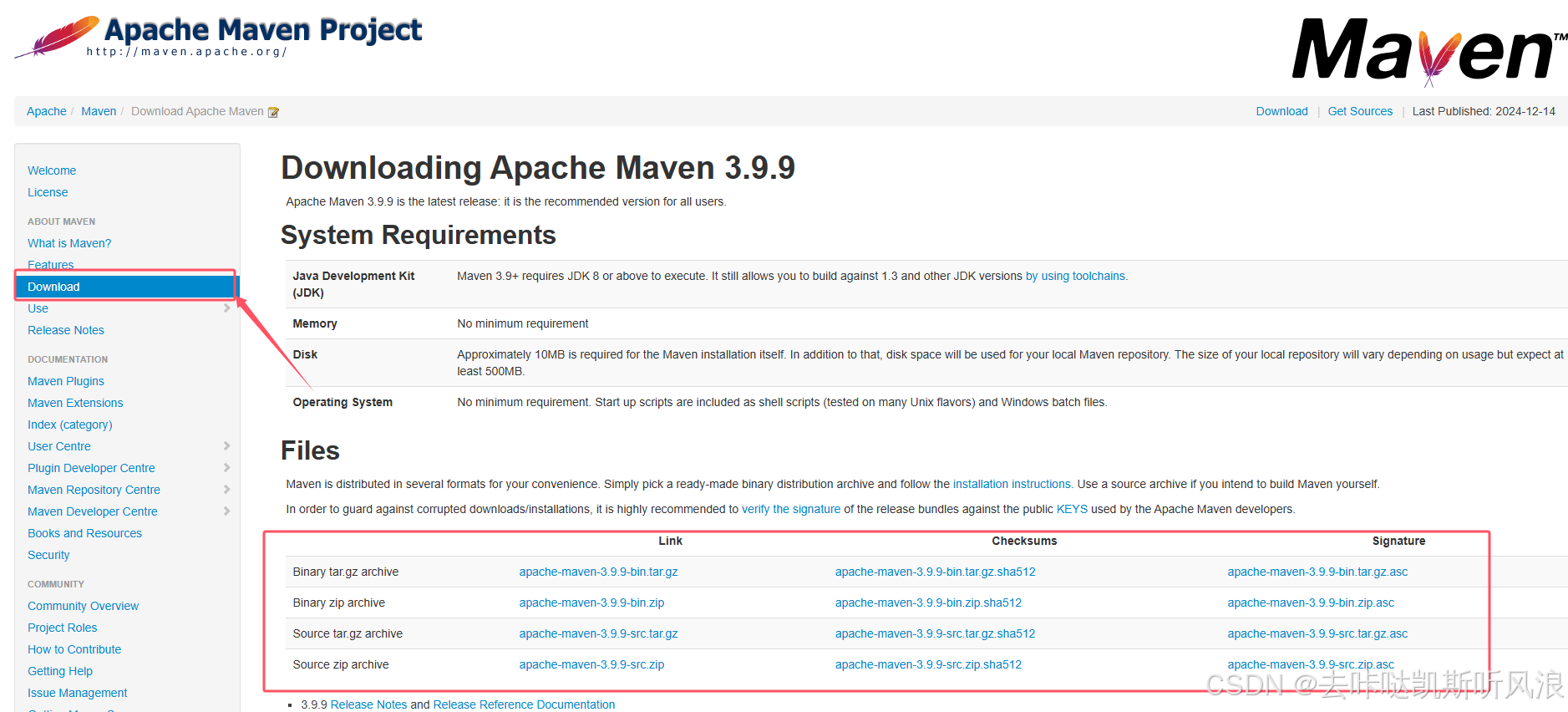Open Community Overview link
This screenshot has width=1568, height=712.
tap(84, 606)
